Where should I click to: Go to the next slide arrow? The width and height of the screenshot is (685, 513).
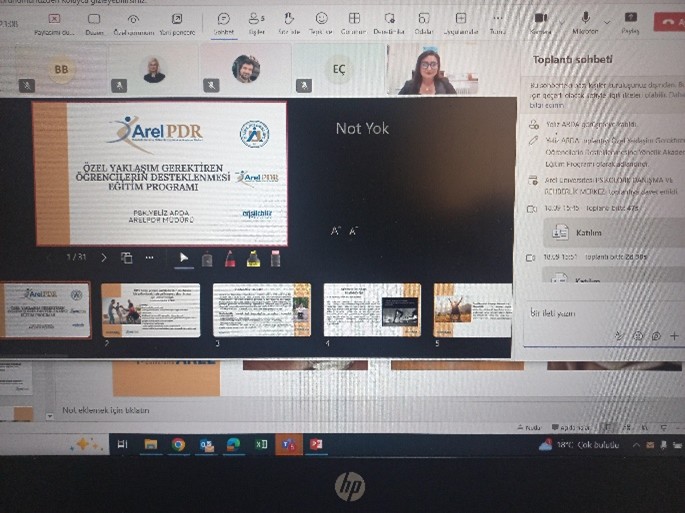(104, 258)
